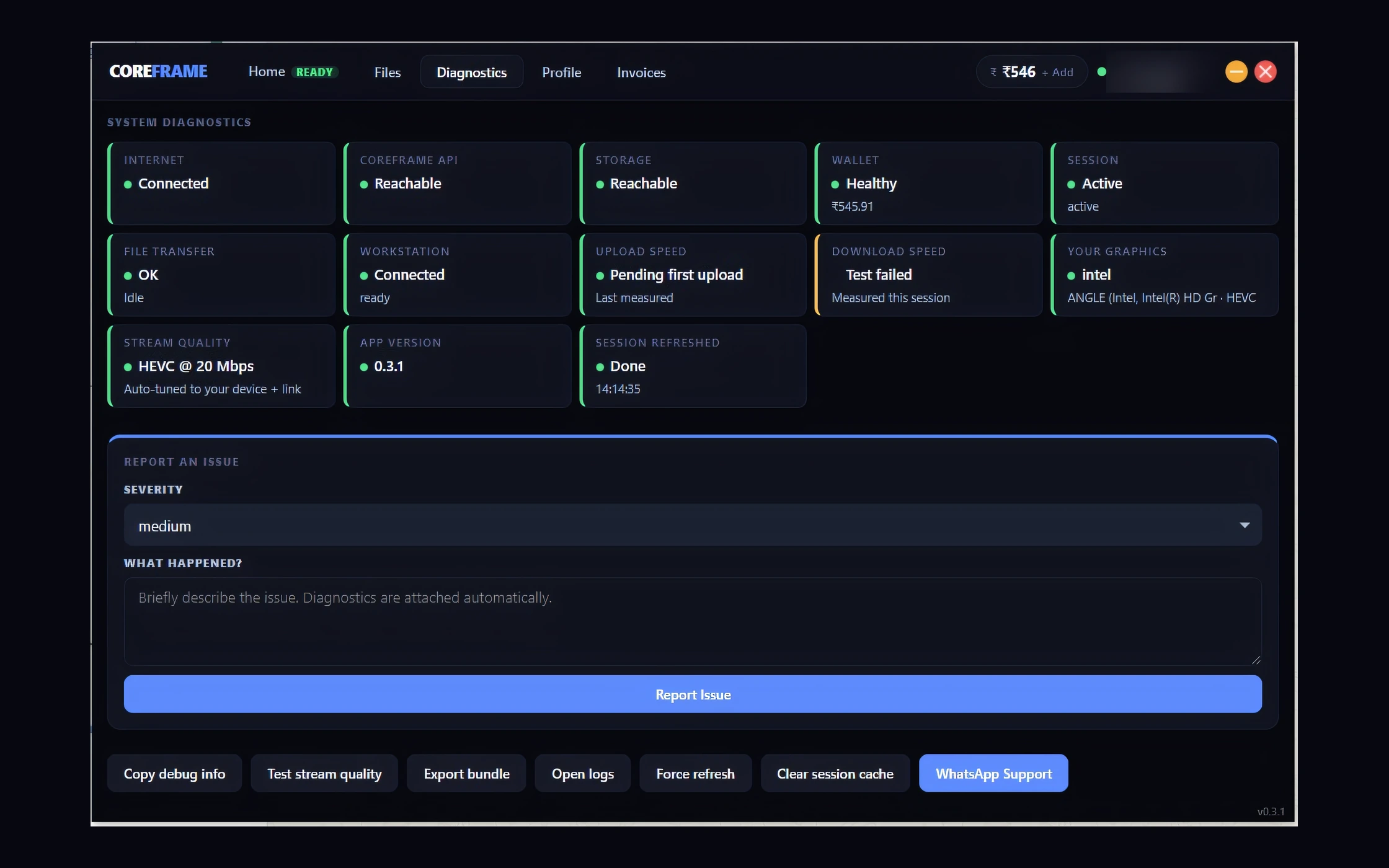Click the App Version 0.3.1 card
Screen dimensions: 1389x868
(457, 366)
